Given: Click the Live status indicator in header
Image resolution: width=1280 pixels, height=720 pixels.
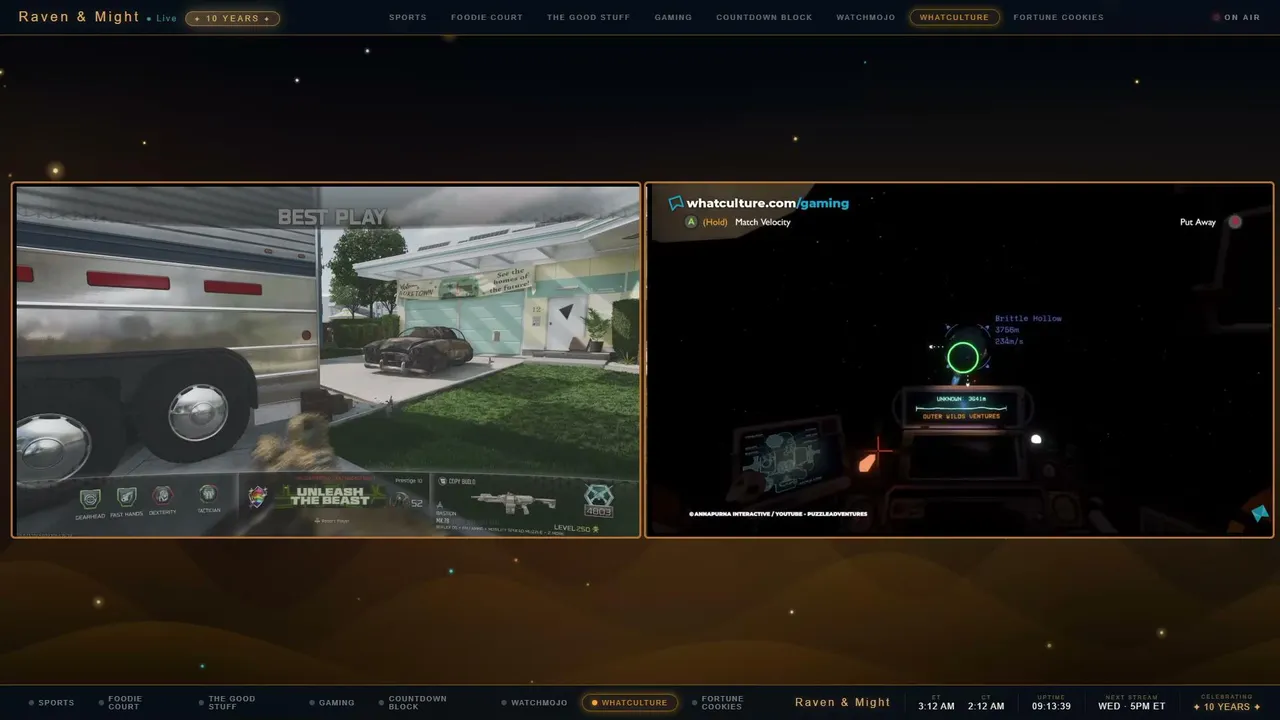Looking at the screenshot, I should tap(162, 18).
